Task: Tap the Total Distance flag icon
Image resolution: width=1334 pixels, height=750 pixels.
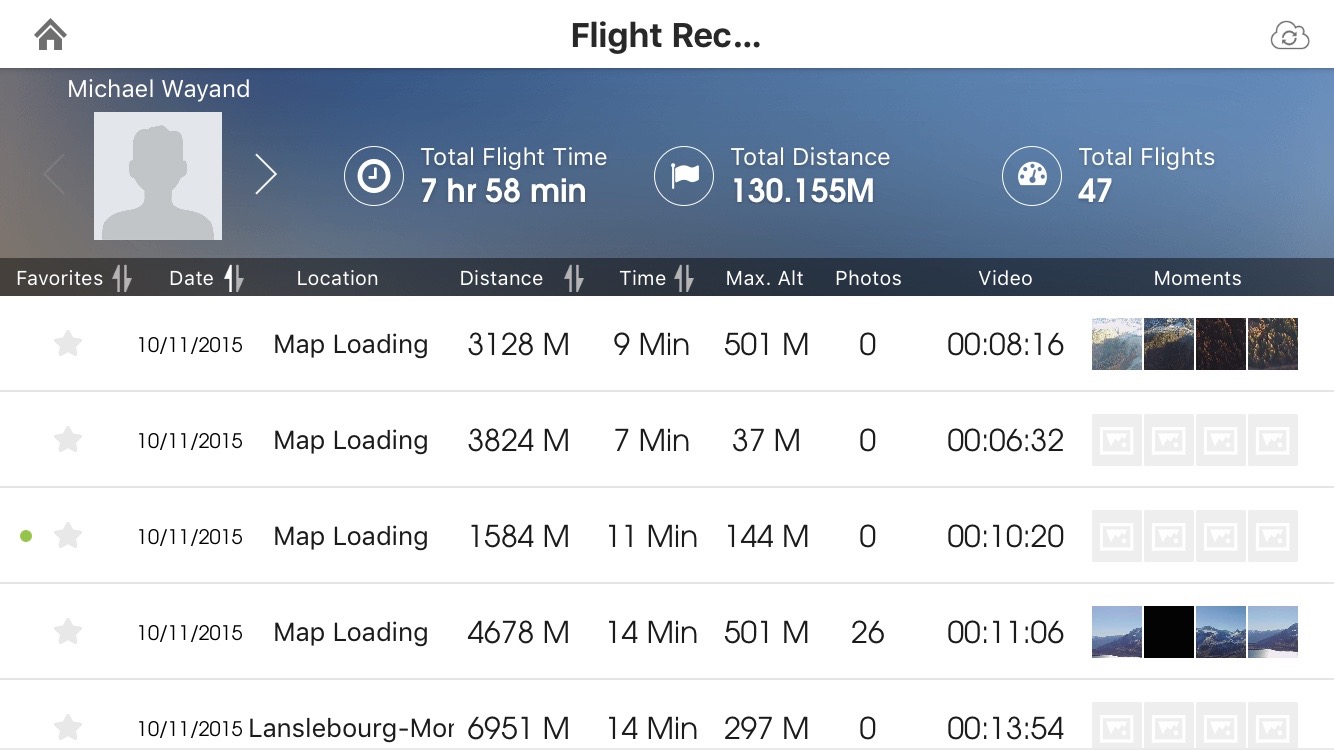Action: [x=684, y=176]
